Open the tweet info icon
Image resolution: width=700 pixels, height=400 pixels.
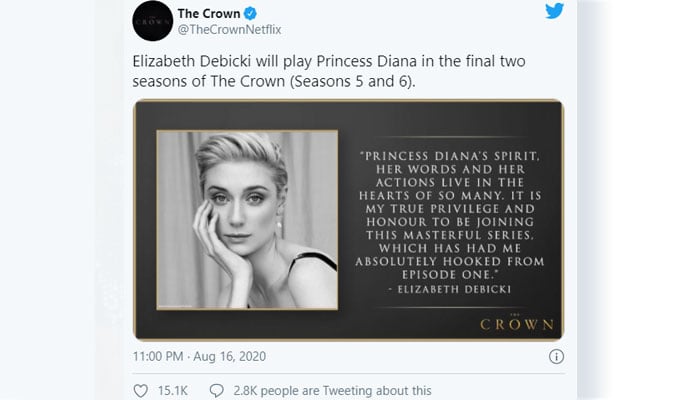click(556, 355)
